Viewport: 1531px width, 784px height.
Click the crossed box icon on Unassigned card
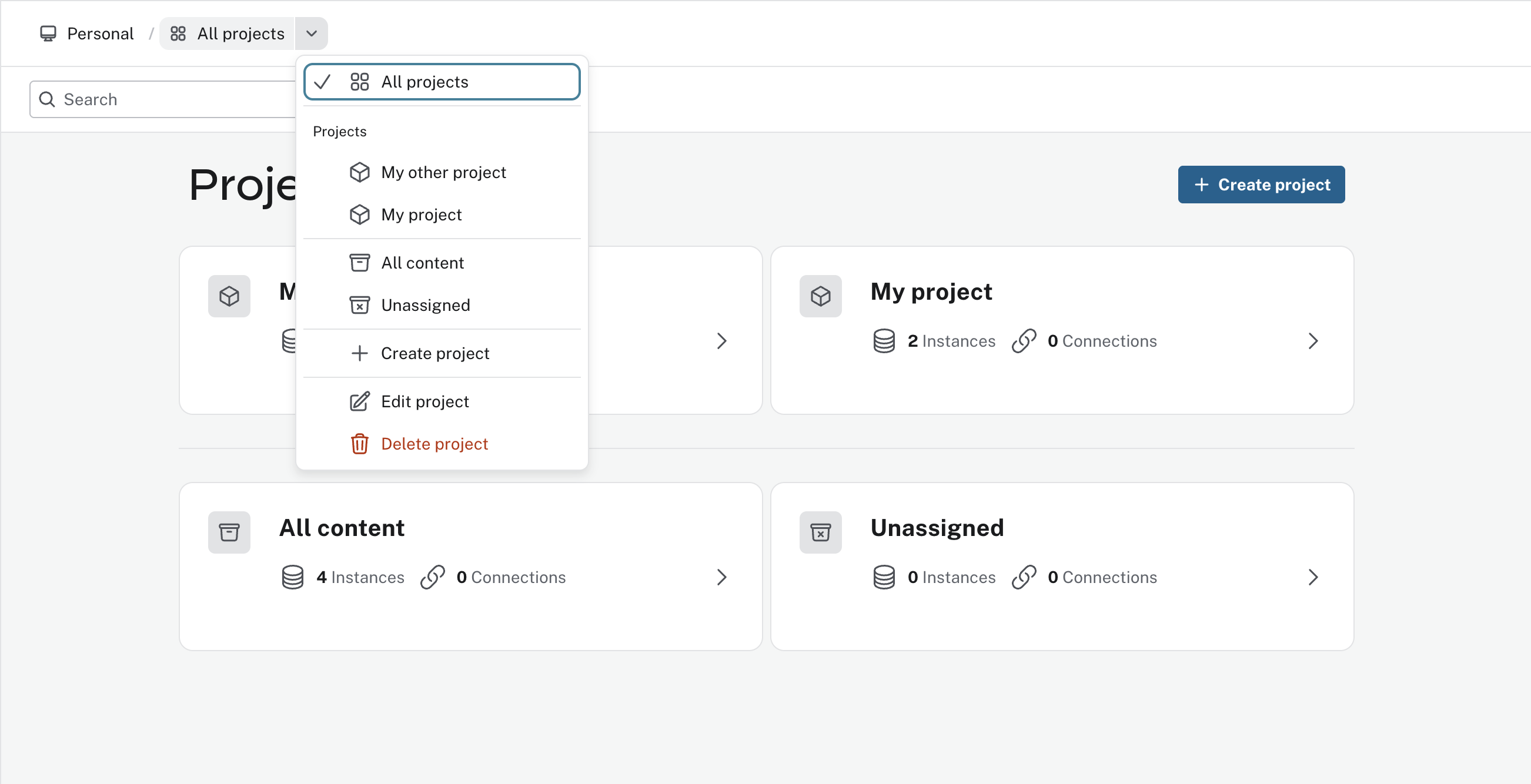click(x=821, y=532)
